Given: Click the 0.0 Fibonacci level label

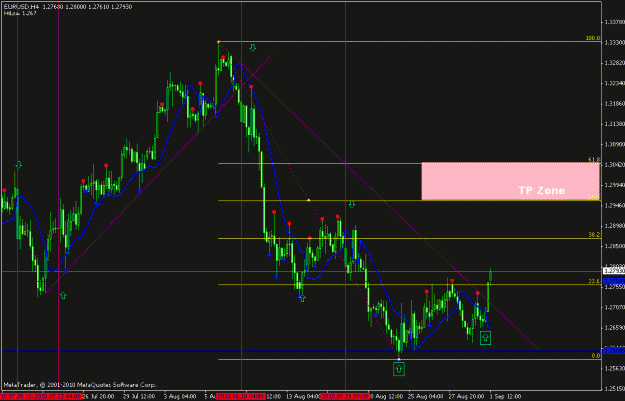Looking at the screenshot, I should (596, 356).
